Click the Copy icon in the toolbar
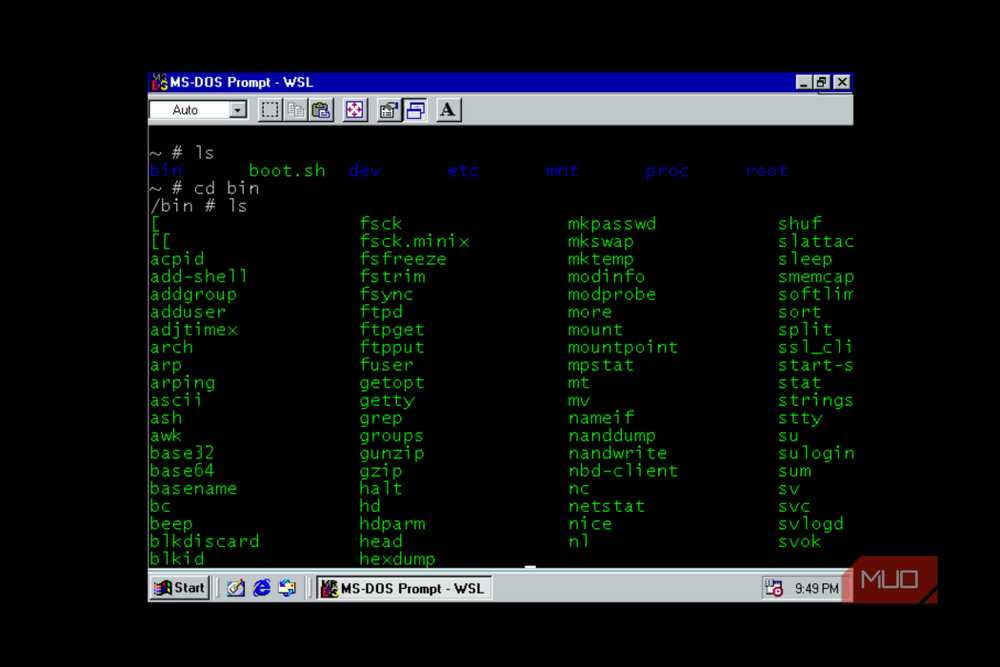1000x667 pixels. 296,110
